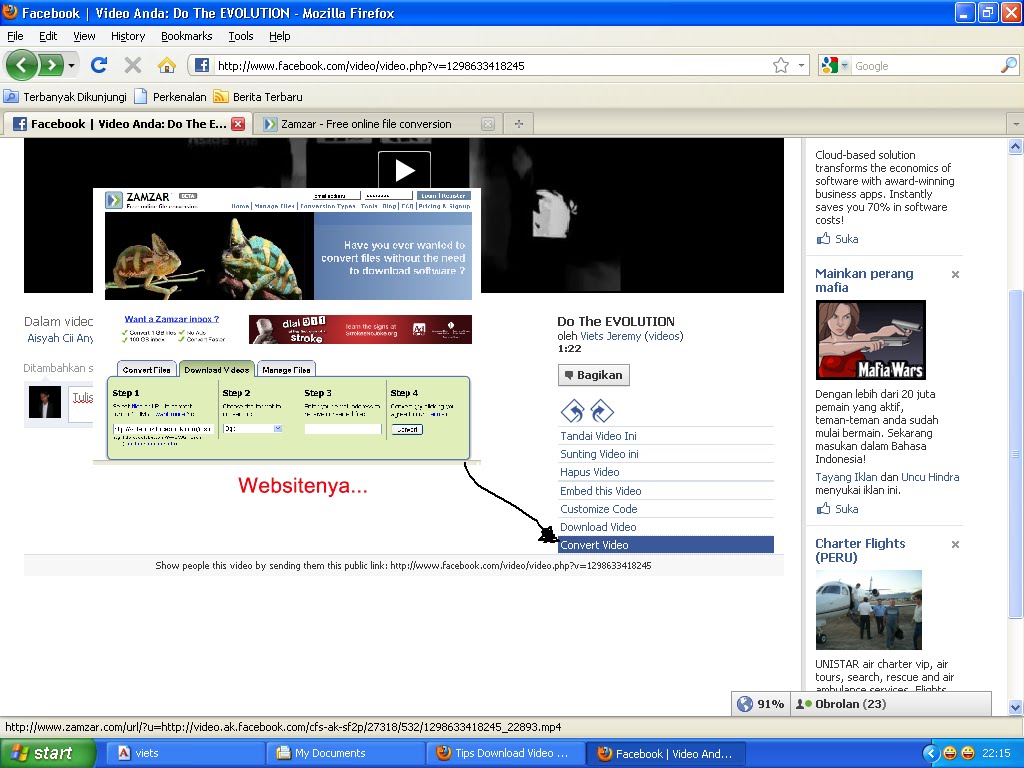The image size is (1024, 768).
Task: Click the Mainkan perang mafia ad title
Action: point(863,280)
